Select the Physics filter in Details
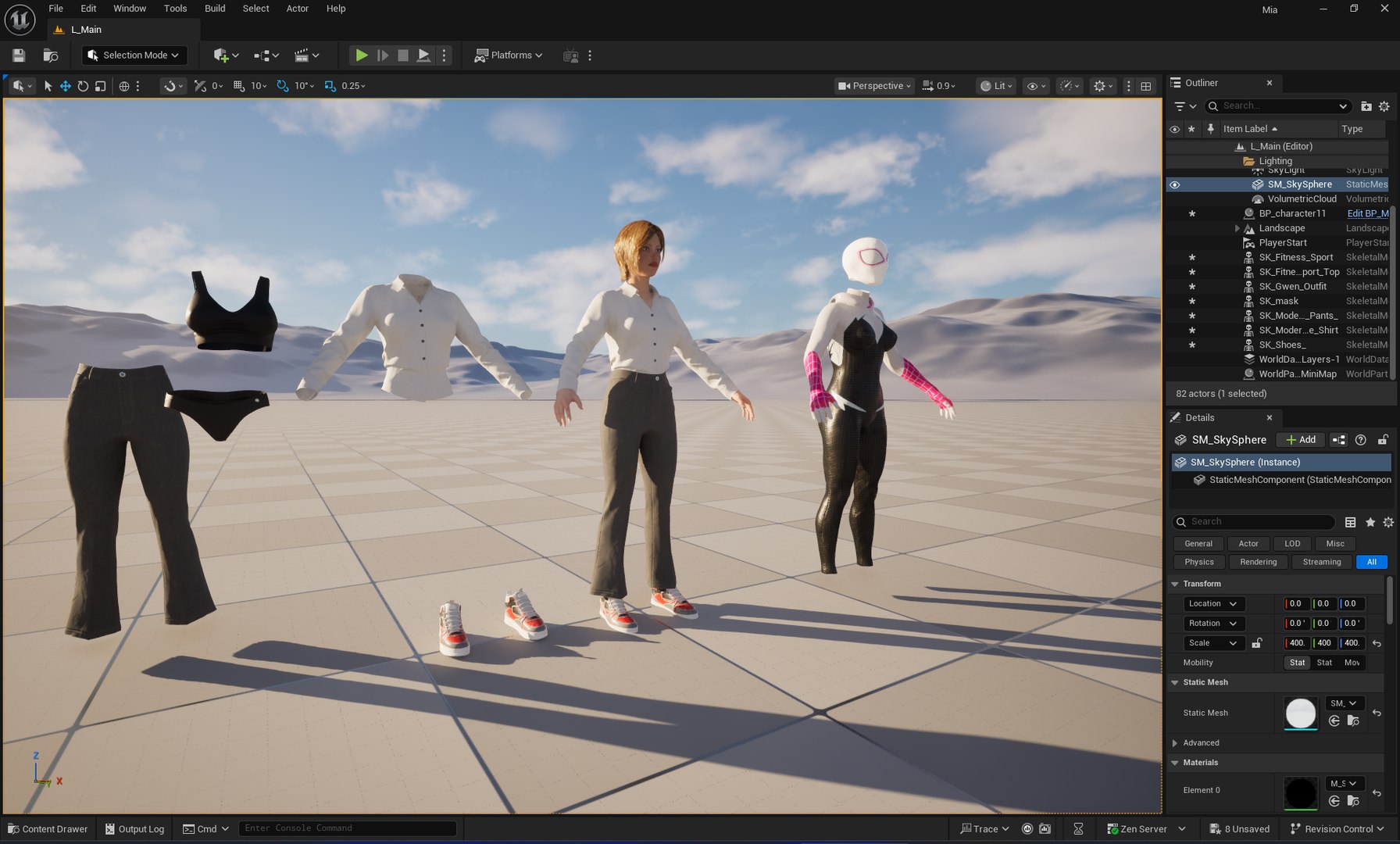Image resolution: width=1400 pixels, height=844 pixels. 1199,562
